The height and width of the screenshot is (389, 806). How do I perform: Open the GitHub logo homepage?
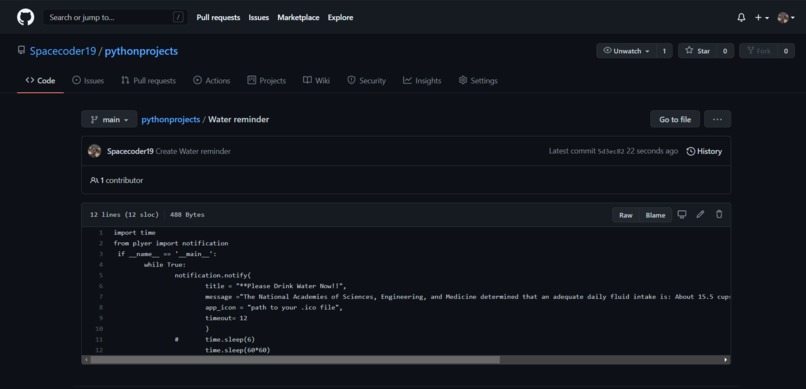tap(25, 17)
